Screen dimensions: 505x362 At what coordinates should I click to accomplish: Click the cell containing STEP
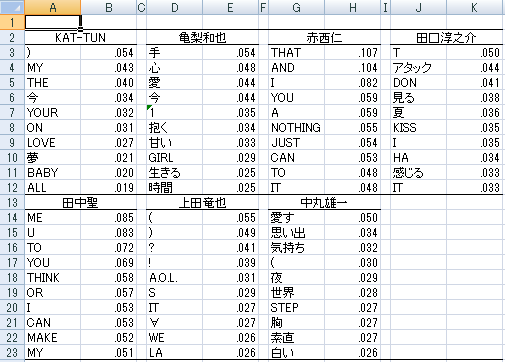(x=296, y=307)
